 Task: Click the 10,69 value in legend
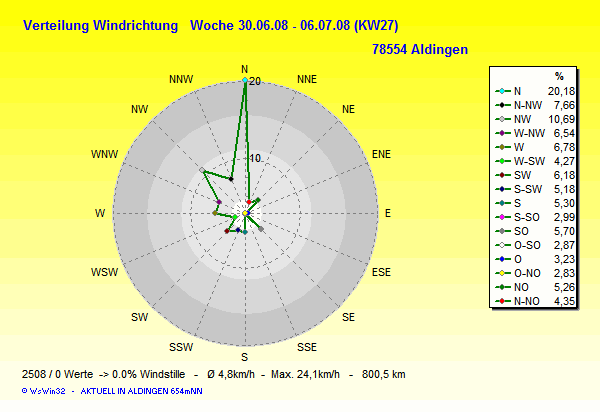(x=563, y=119)
